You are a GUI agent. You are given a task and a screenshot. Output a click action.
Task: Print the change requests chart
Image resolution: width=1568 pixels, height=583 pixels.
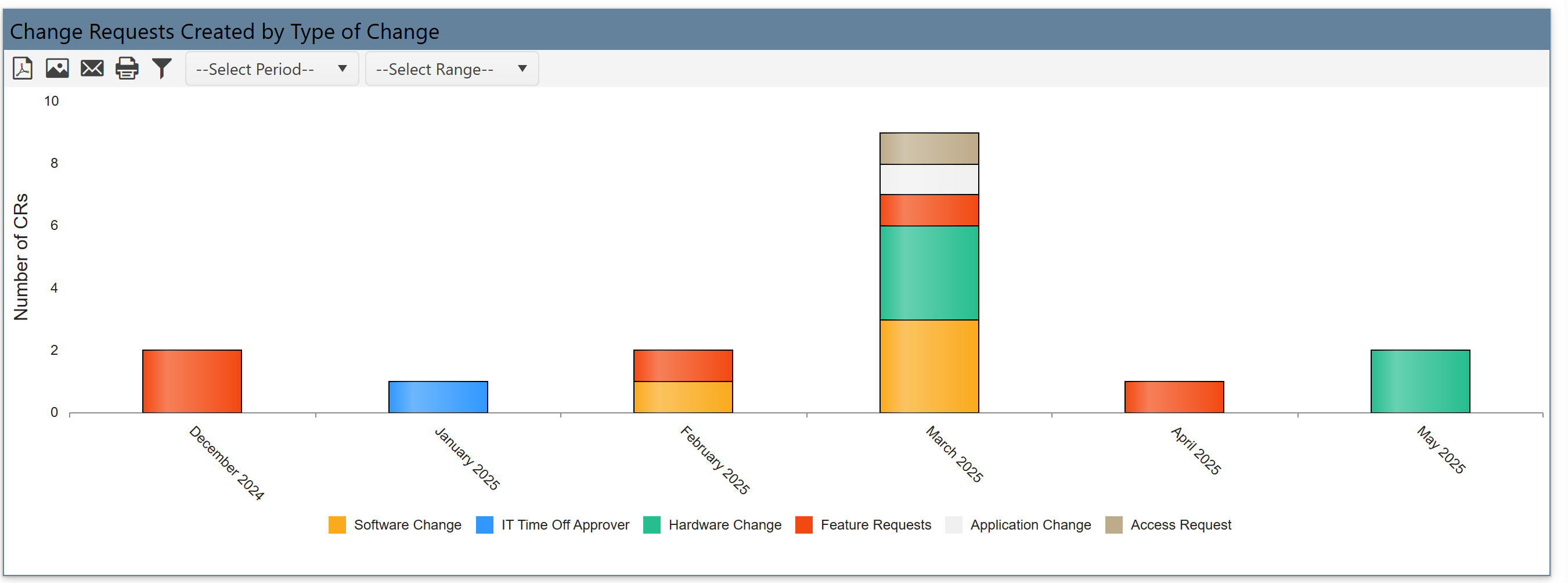(x=127, y=68)
